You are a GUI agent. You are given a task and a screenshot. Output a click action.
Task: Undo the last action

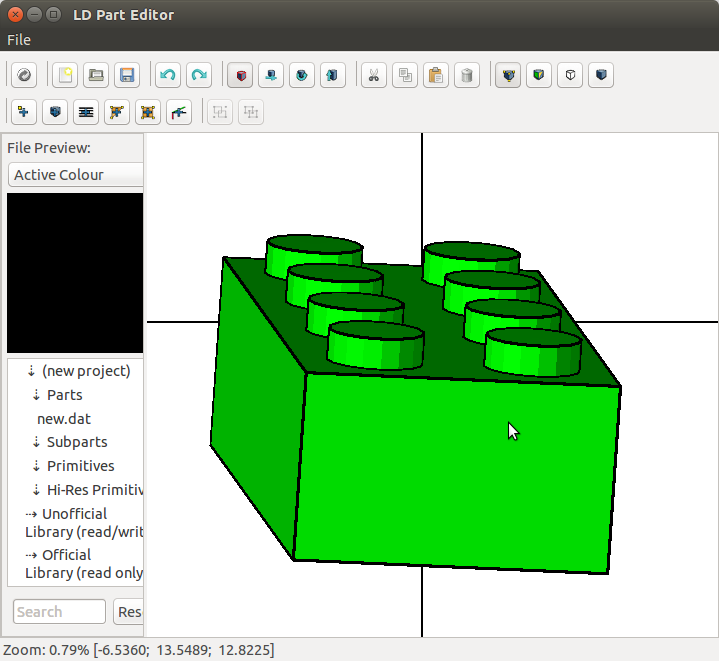pyautogui.click(x=168, y=75)
